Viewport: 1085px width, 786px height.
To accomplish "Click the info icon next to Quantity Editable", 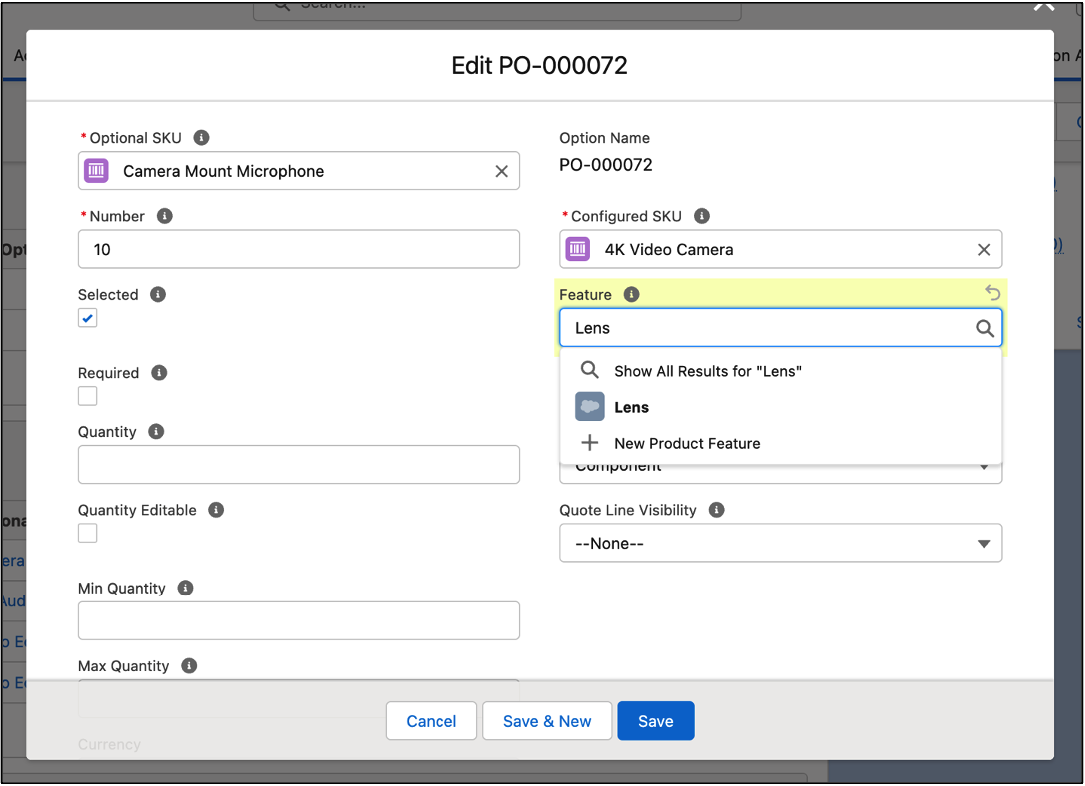I will (x=216, y=509).
